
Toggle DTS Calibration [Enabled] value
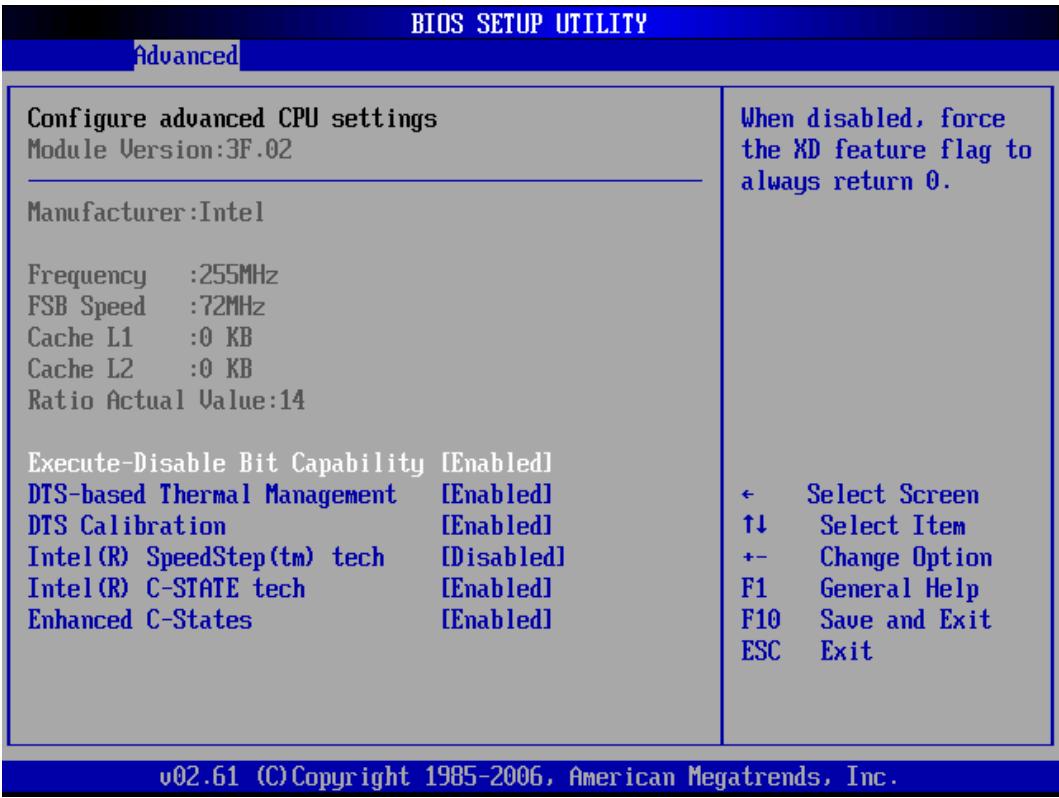click(496, 525)
